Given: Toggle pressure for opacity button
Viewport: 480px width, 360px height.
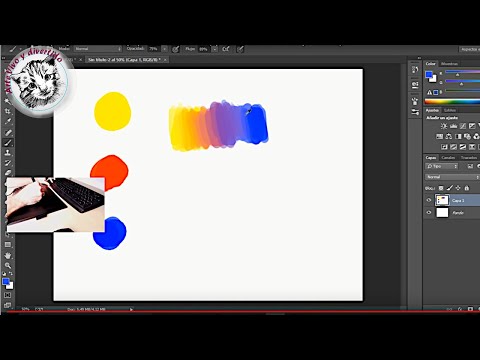Looking at the screenshot, I should (x=176, y=49).
